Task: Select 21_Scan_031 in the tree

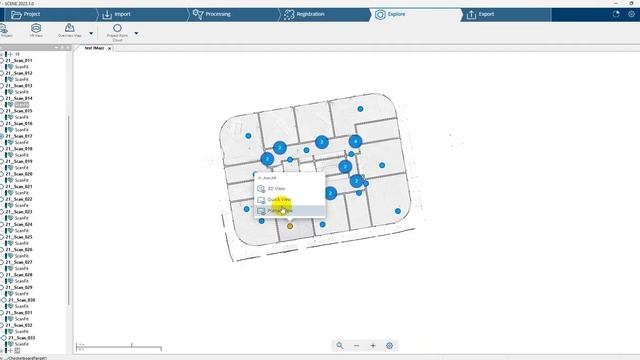Action: [19, 313]
